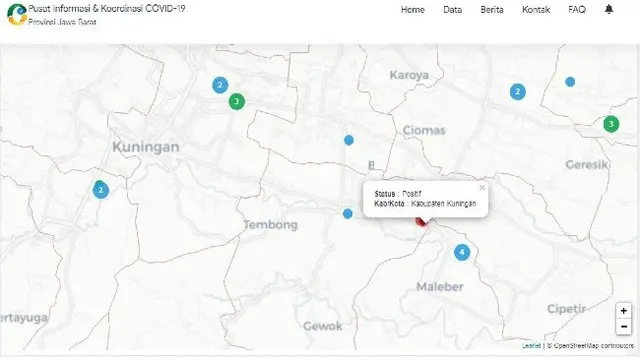Click the red positive case marker
This screenshot has width=640, height=360.
coord(422,221)
